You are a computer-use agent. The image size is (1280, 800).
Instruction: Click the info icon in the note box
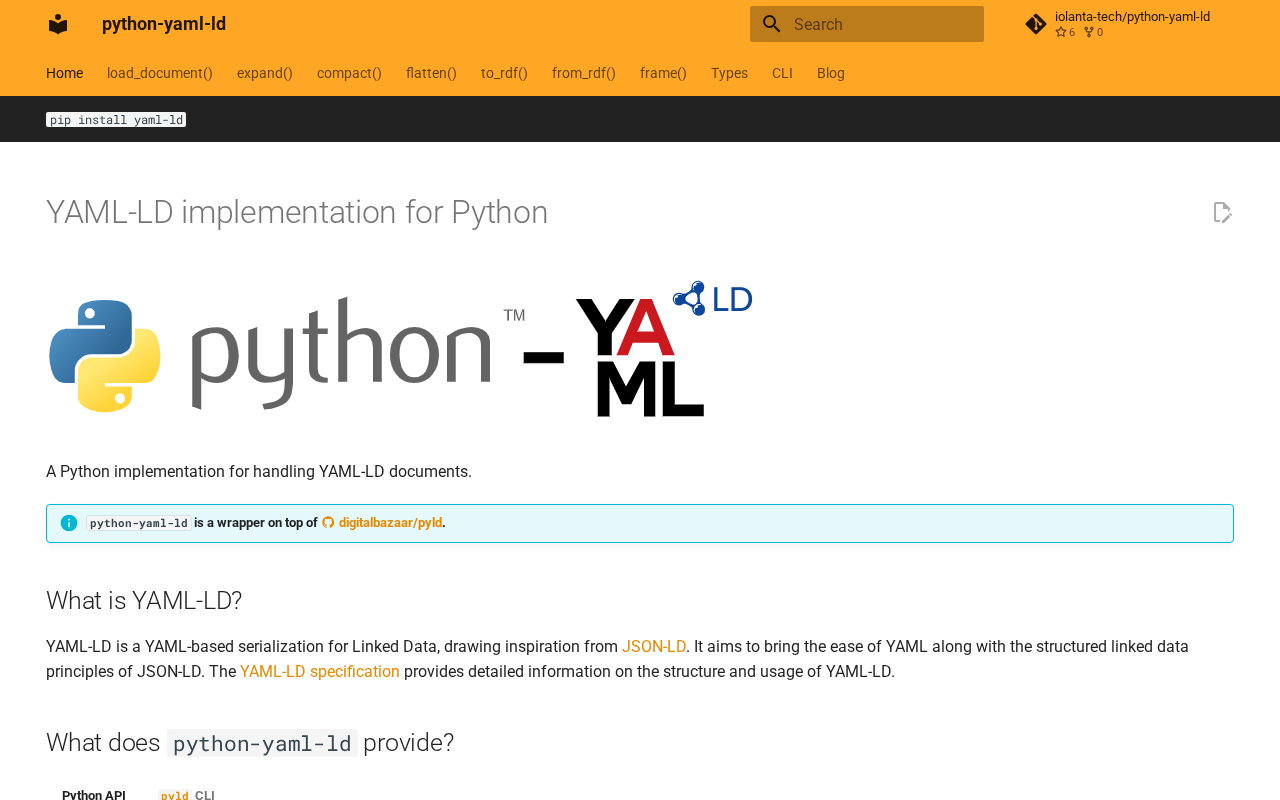(69, 523)
